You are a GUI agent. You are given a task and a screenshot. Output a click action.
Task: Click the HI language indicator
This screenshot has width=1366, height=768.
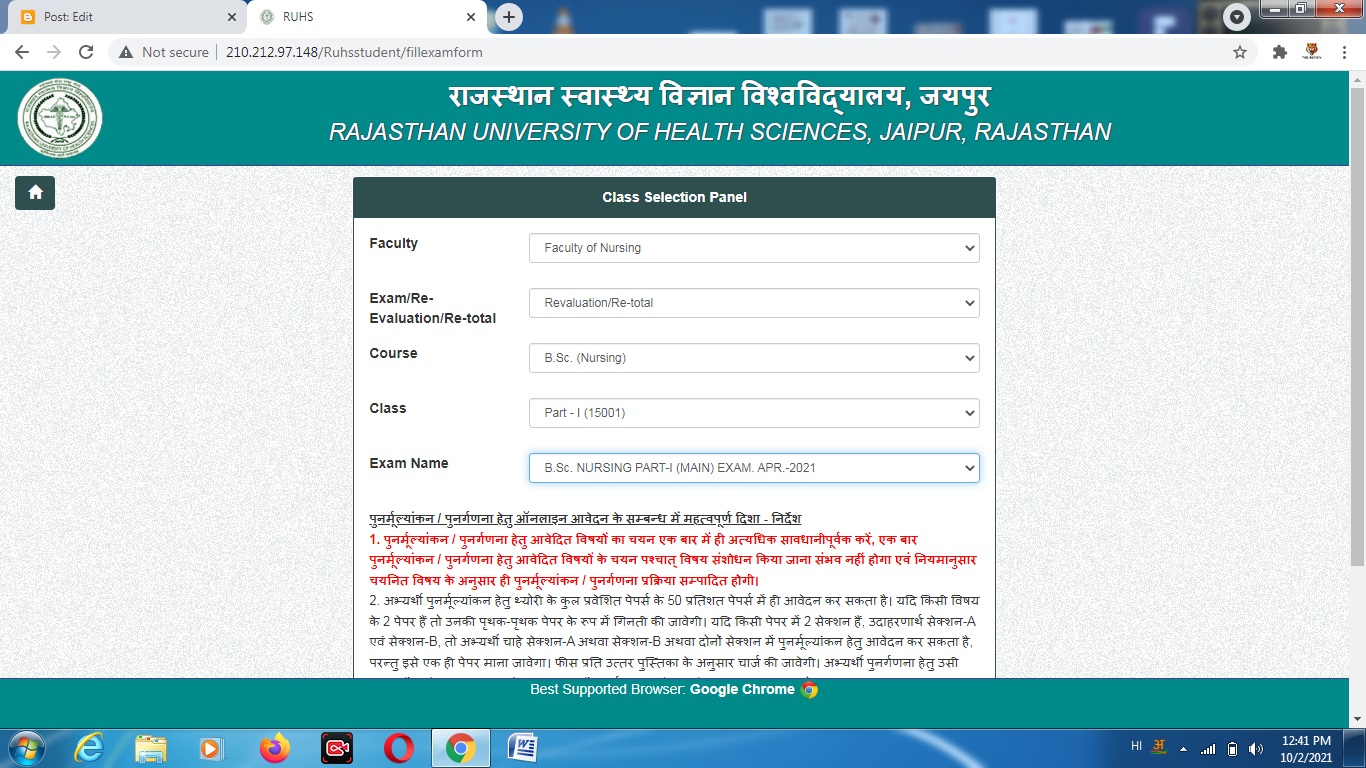coord(1136,746)
